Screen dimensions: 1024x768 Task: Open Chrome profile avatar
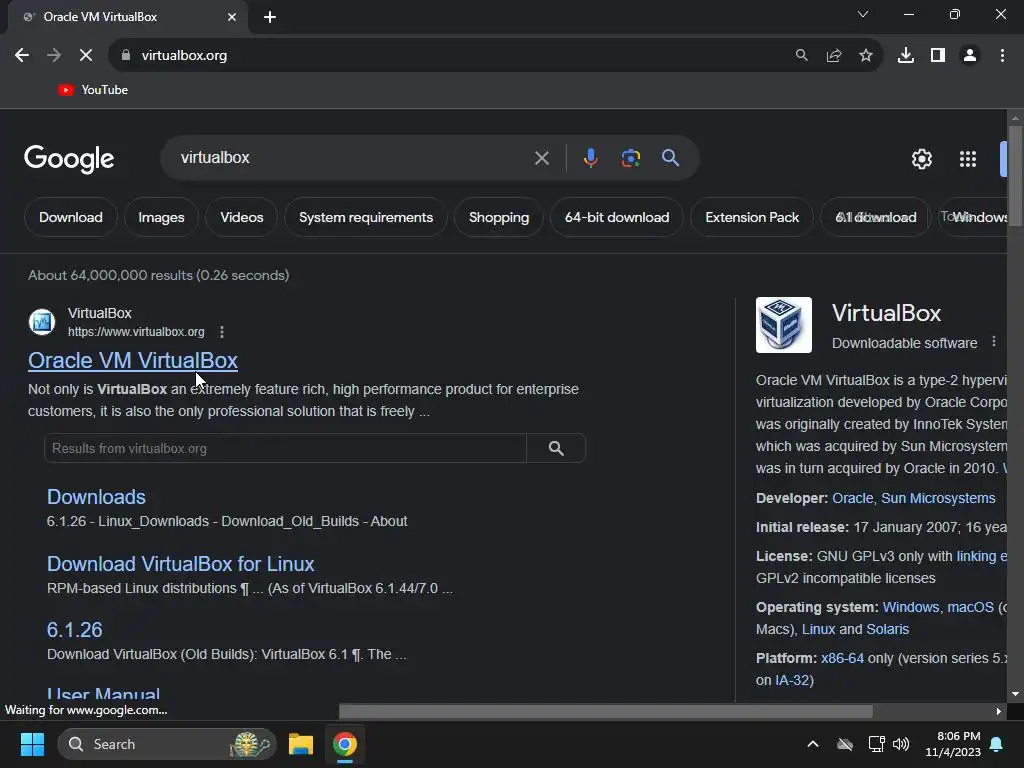[970, 56]
